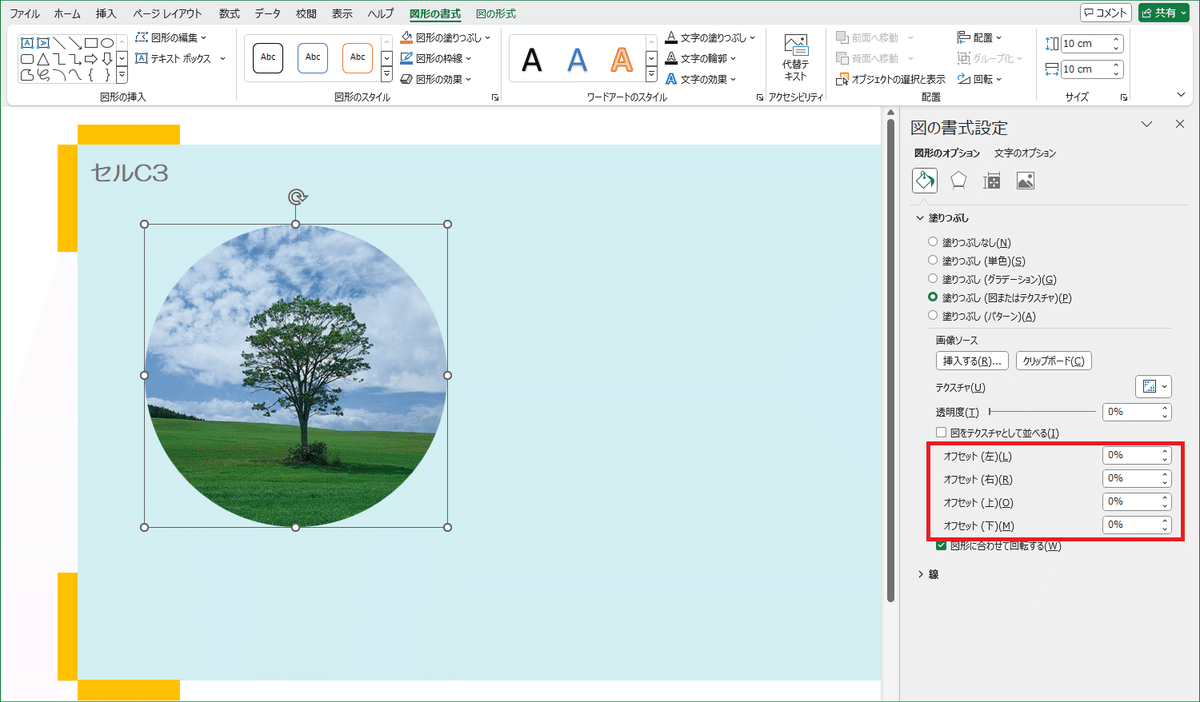Image resolution: width=1200 pixels, height=702 pixels.
Task: Open the ファイル menu tab
Action: point(25,14)
